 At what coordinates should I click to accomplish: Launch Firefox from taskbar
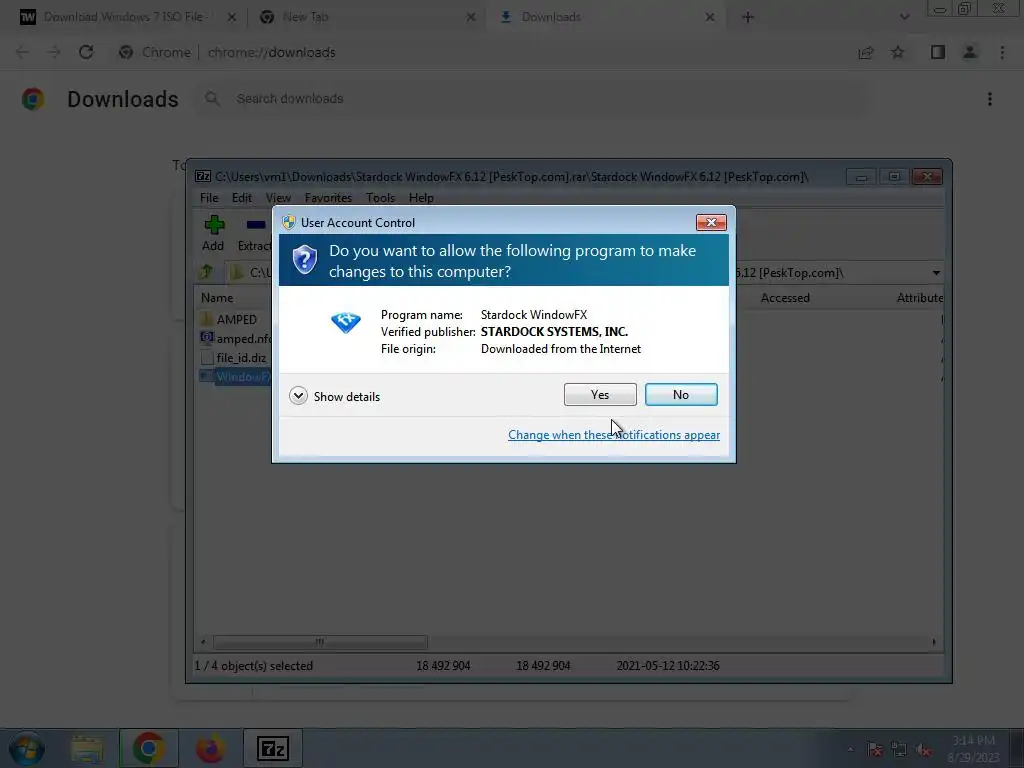point(210,748)
